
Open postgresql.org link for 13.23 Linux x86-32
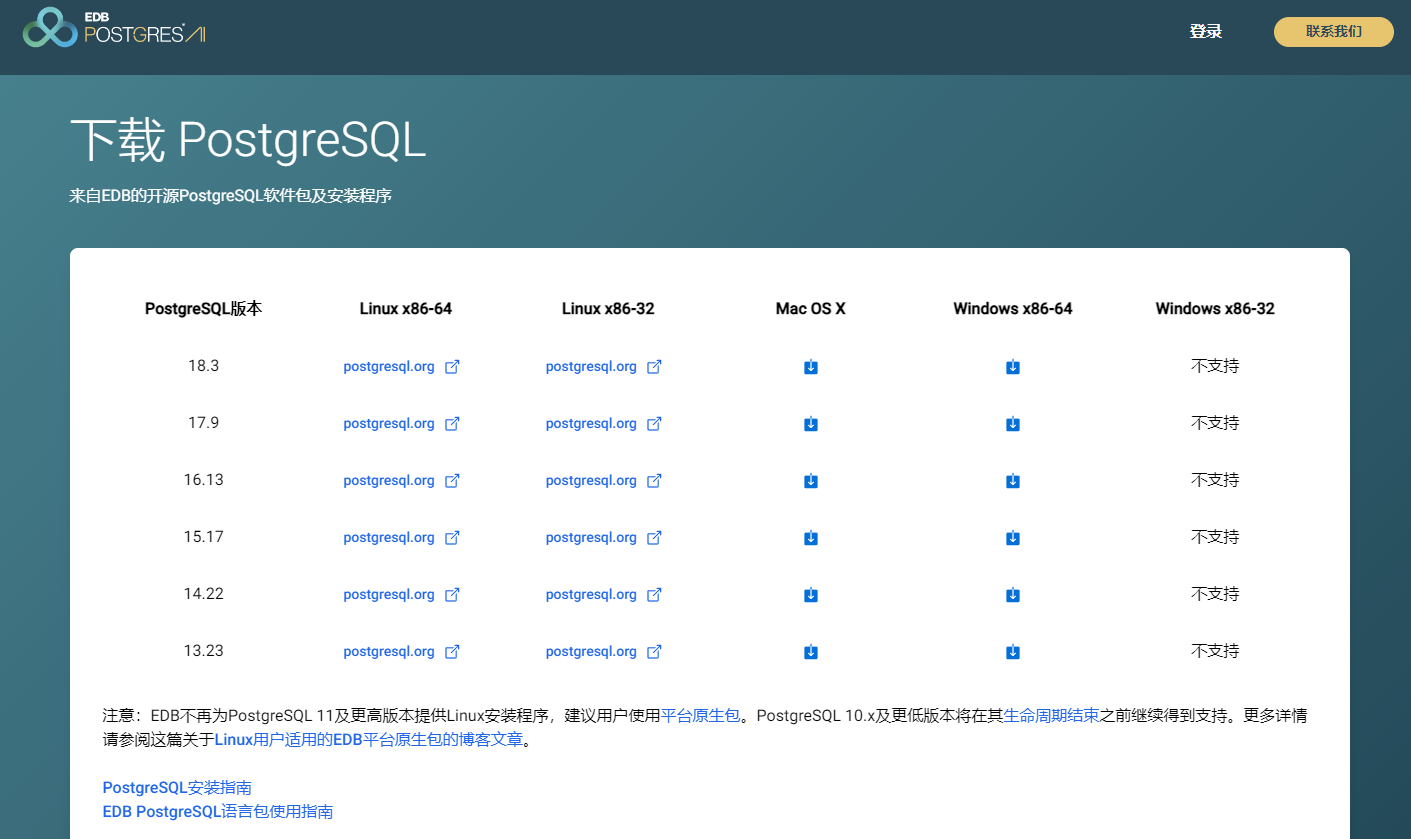pos(591,652)
